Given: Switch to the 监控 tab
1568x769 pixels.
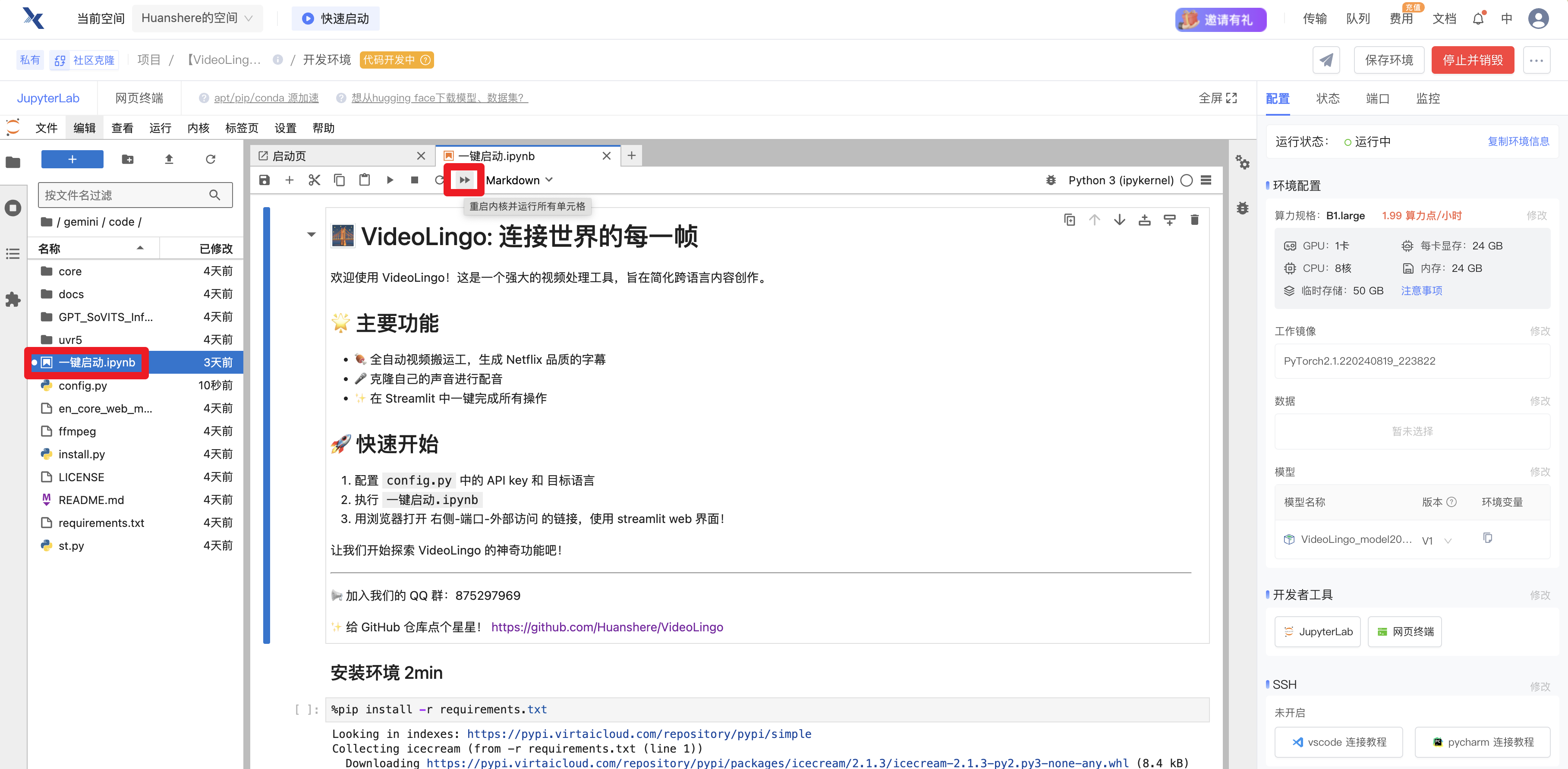Looking at the screenshot, I should (x=1427, y=99).
